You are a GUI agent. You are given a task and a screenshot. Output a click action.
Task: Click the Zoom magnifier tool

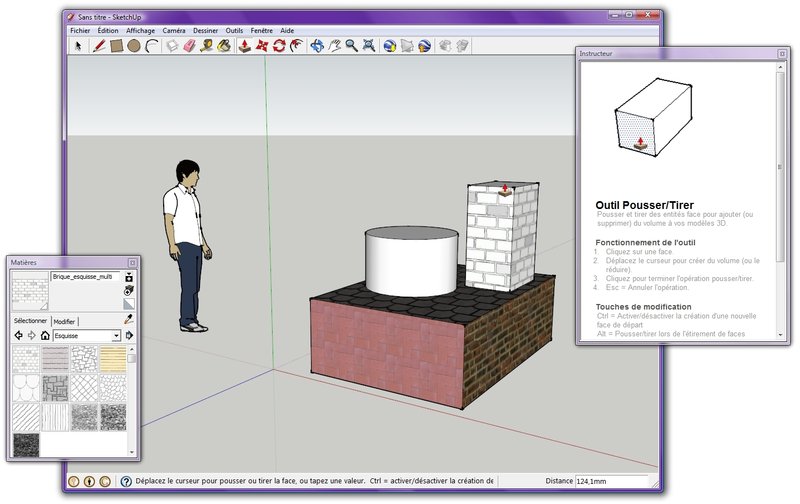(x=351, y=45)
